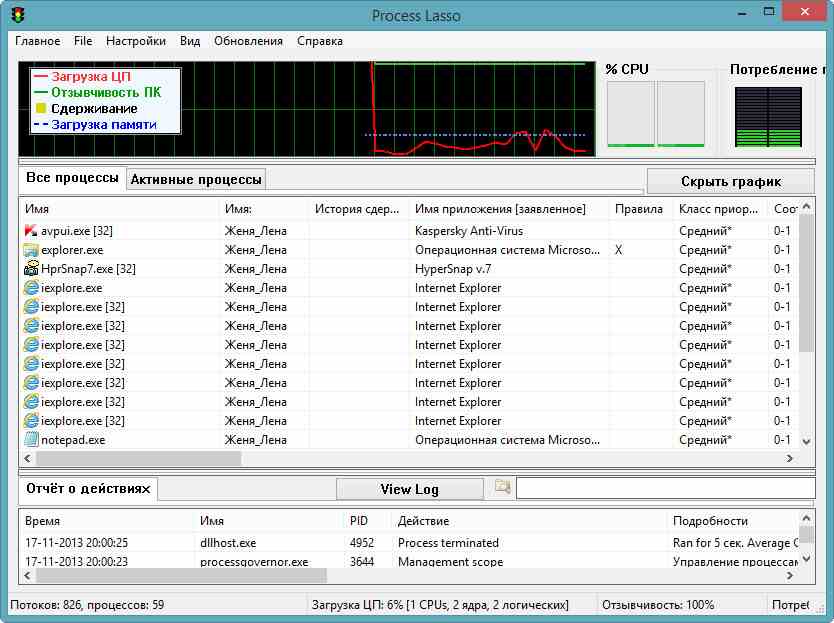
Task: Select the dllhost.exe log entry
Action: pyautogui.click(x=408, y=543)
